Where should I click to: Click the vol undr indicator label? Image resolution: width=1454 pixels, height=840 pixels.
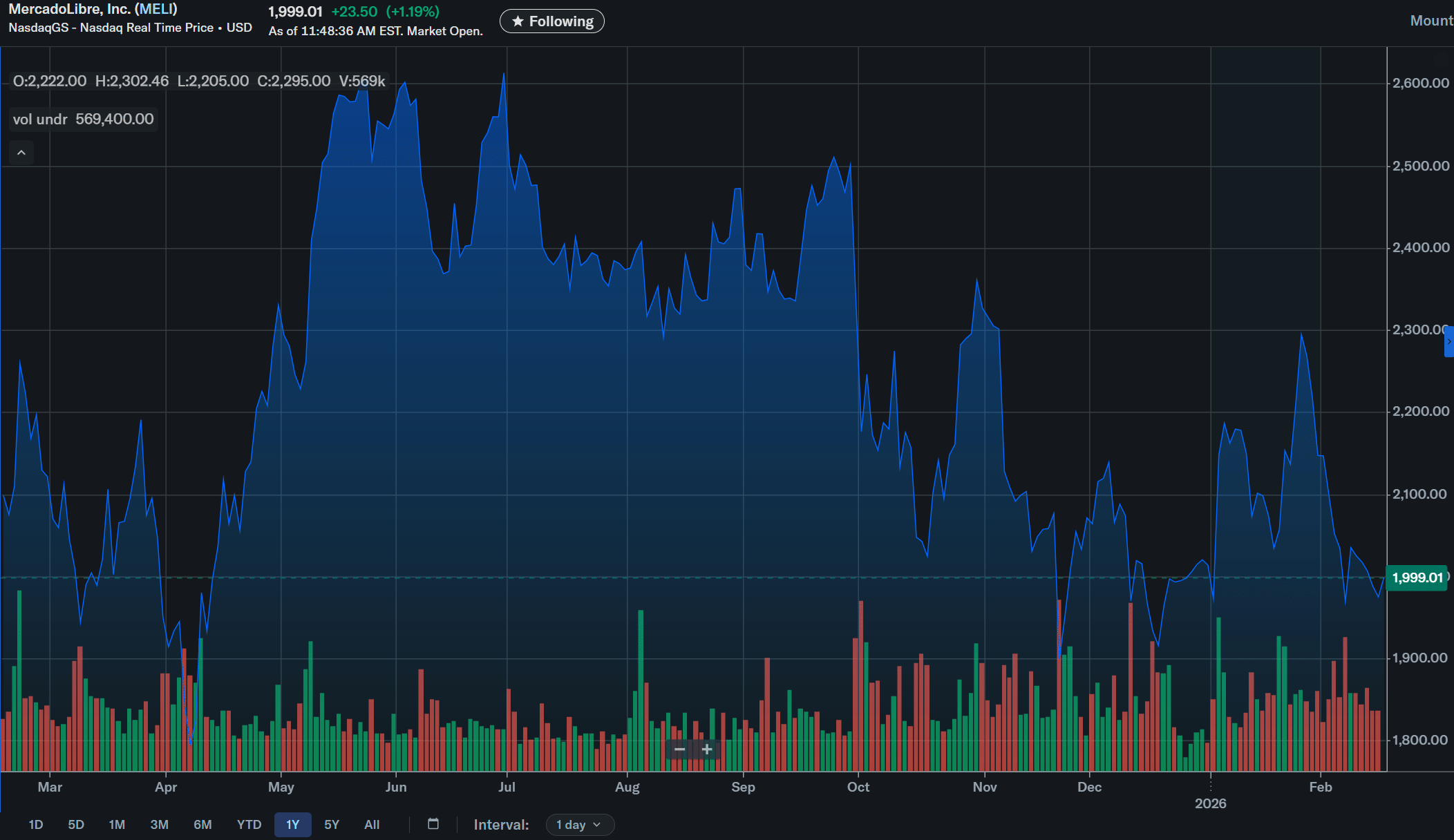(x=40, y=120)
